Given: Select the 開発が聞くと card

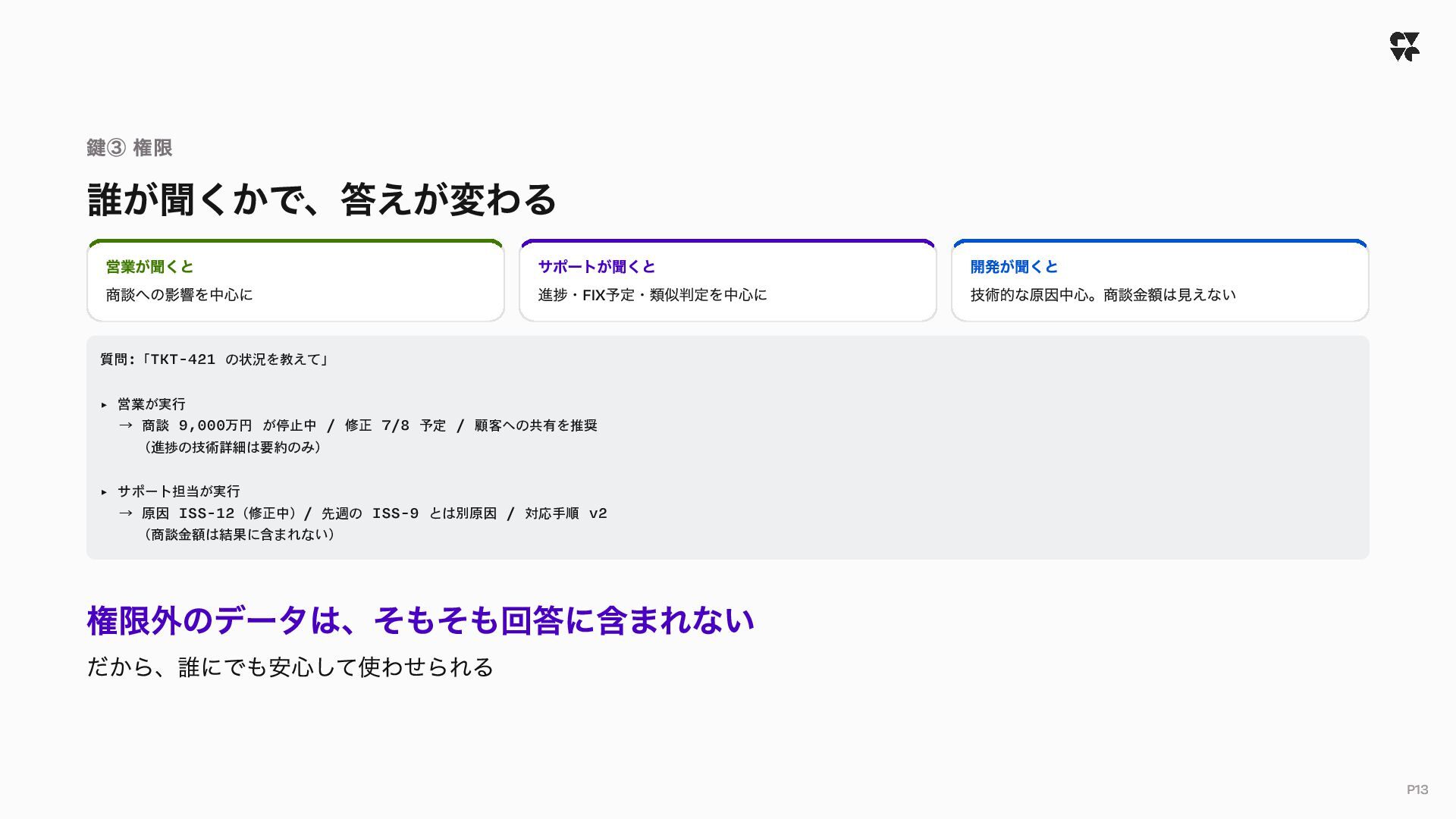Looking at the screenshot, I should point(1160,281).
